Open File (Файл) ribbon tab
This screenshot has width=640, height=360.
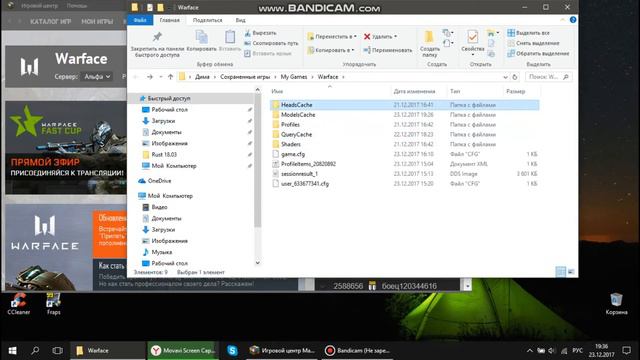click(140, 20)
